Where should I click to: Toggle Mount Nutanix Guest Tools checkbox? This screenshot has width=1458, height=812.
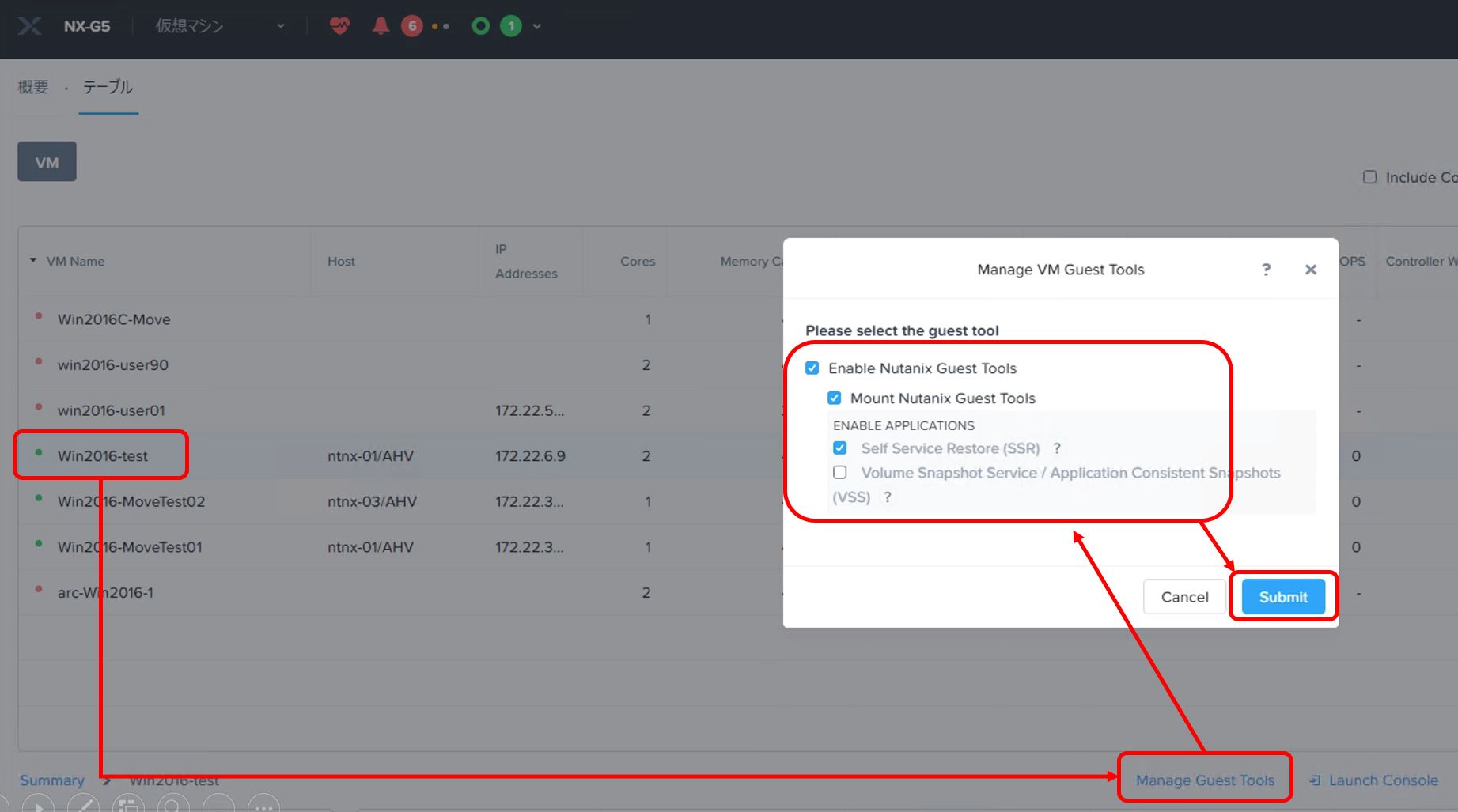834,398
